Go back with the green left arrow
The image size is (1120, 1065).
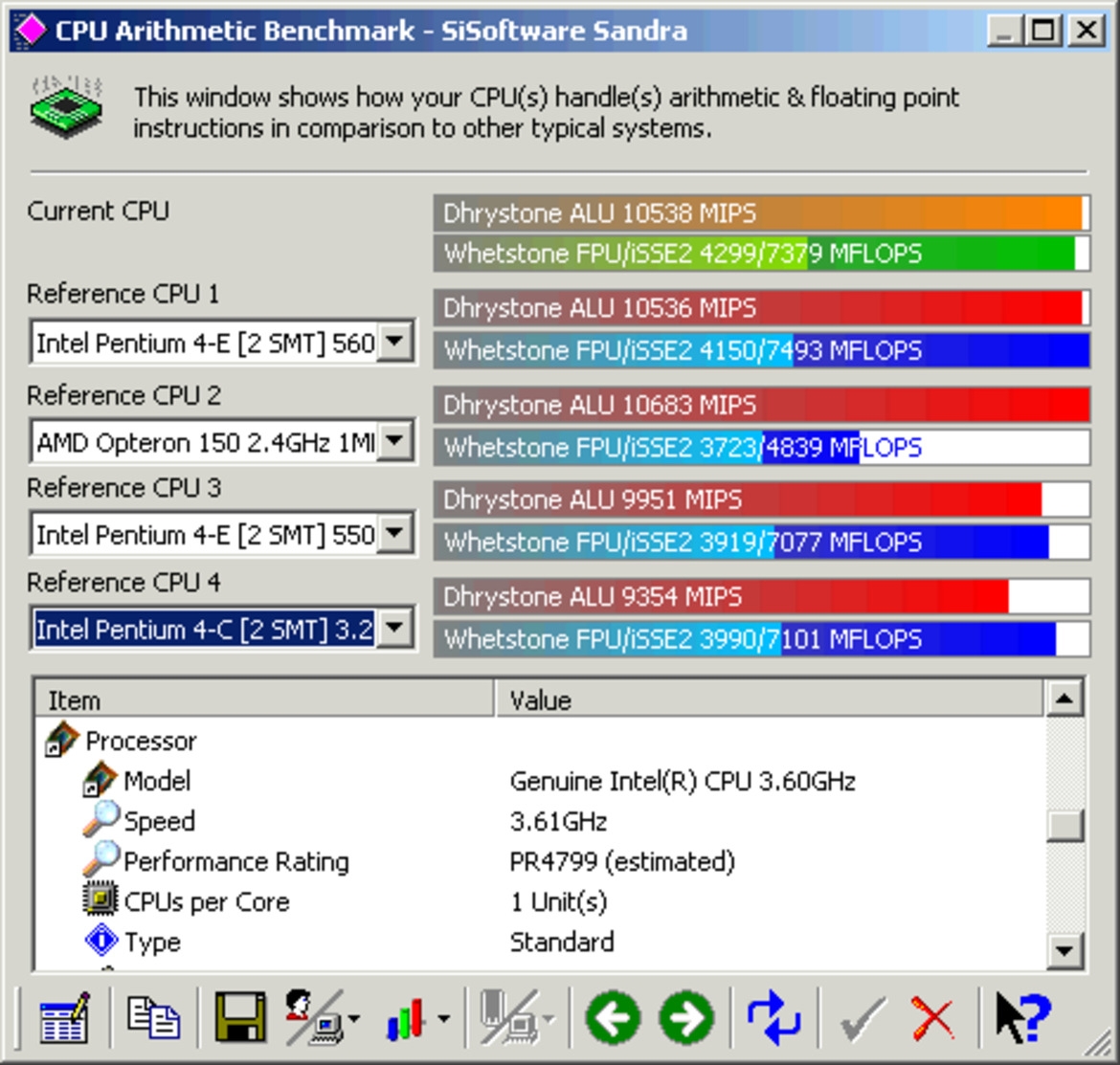pos(613,1018)
